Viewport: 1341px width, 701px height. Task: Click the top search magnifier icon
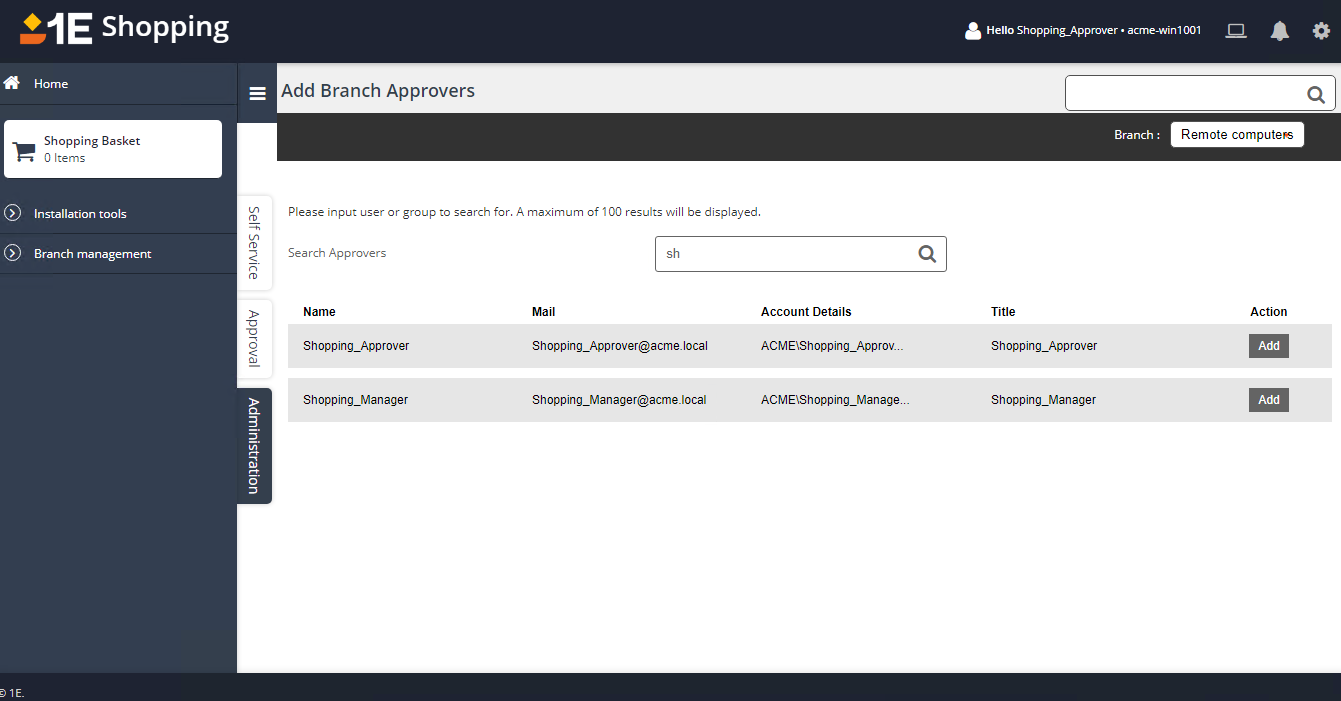pos(1316,95)
